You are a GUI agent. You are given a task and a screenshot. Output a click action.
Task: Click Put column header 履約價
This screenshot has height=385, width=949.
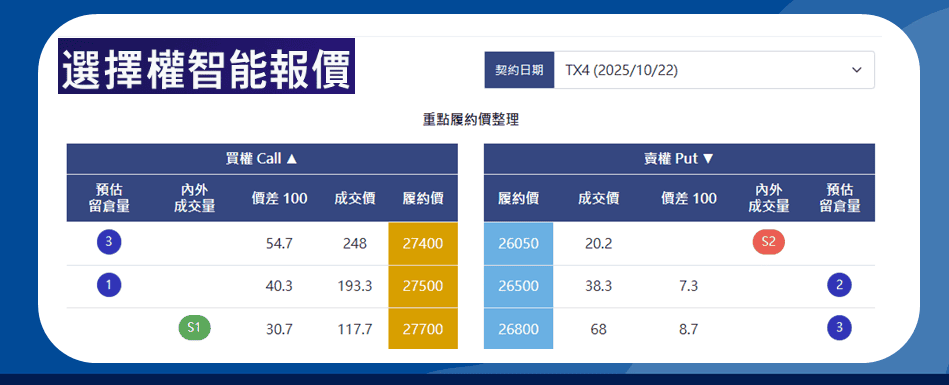[x=519, y=198]
